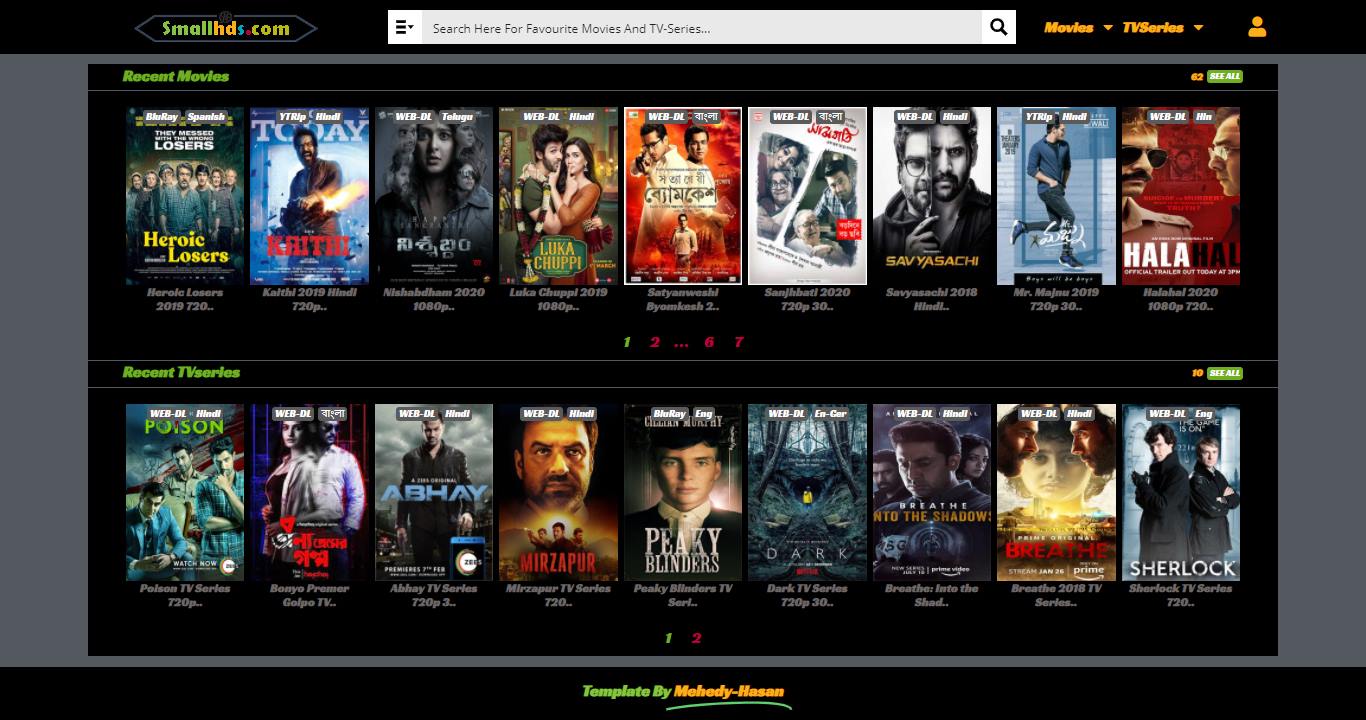Click the 'Kaithi 2019 Hindi 720p..' title
This screenshot has width=1366, height=720.
coord(309,299)
